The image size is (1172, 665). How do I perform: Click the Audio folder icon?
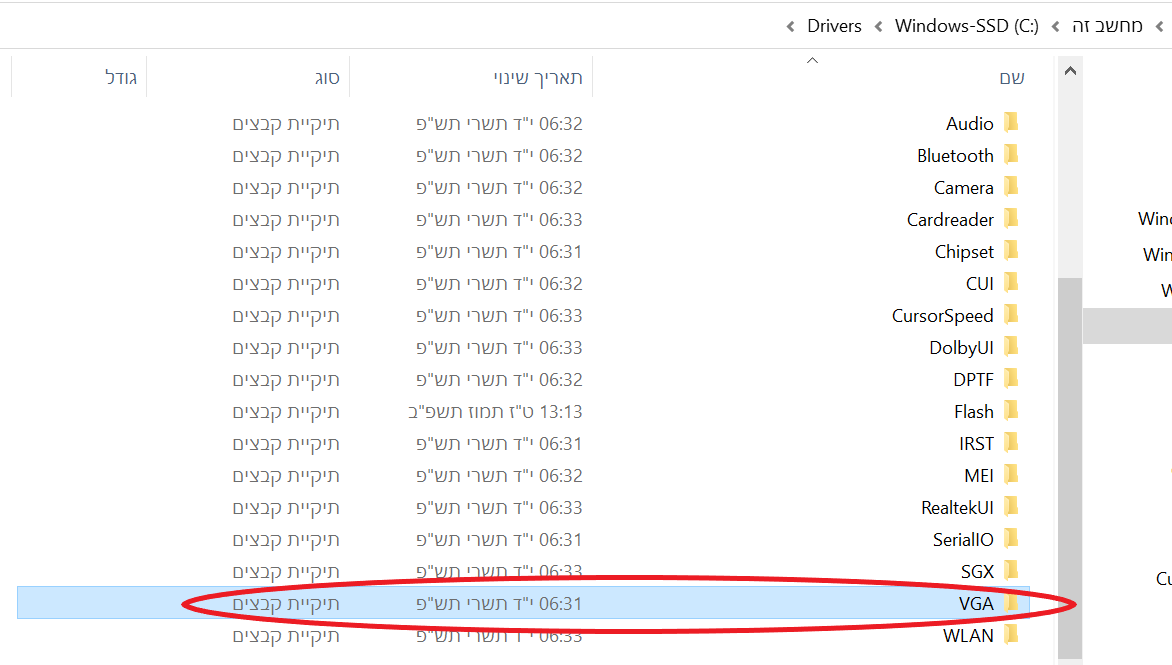pyautogui.click(x=1011, y=123)
